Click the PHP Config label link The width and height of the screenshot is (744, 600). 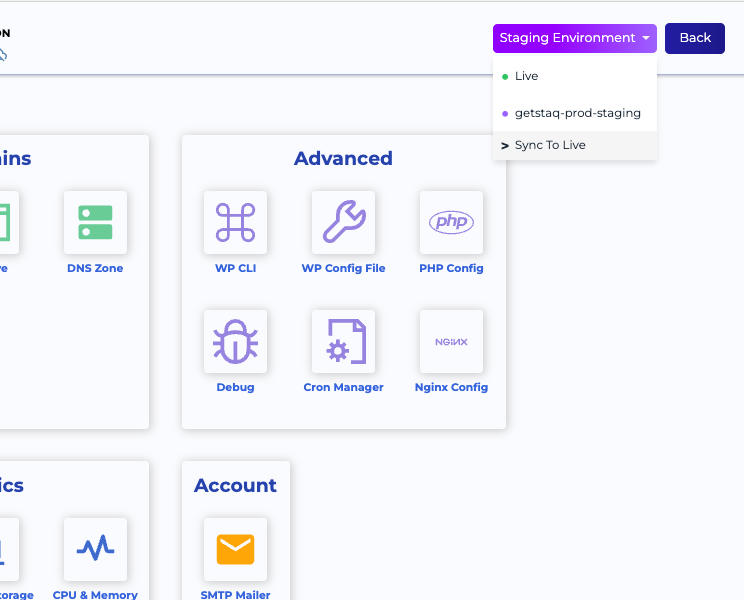click(x=451, y=268)
